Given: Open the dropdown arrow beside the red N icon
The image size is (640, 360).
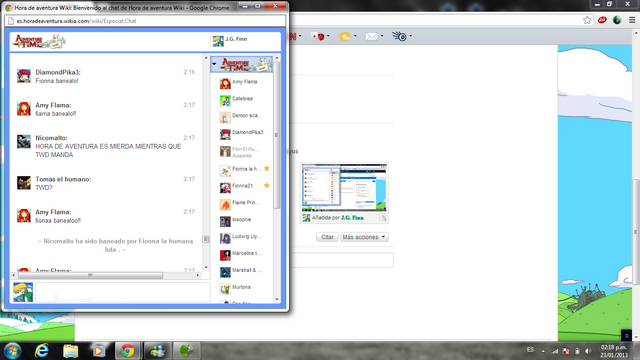Looking at the screenshot, I should [x=300, y=36].
